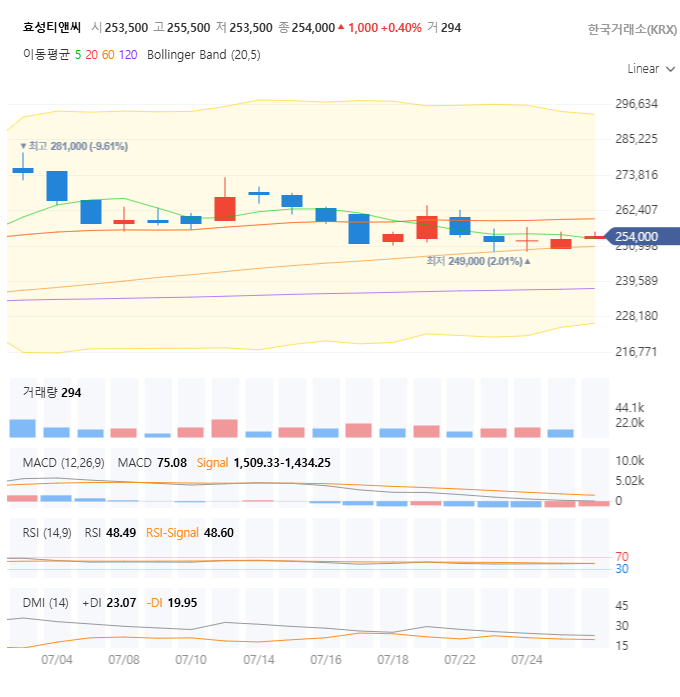Screen dimensions: 680x697
Task: Click the 296,634 price axis label
Action: (636, 104)
